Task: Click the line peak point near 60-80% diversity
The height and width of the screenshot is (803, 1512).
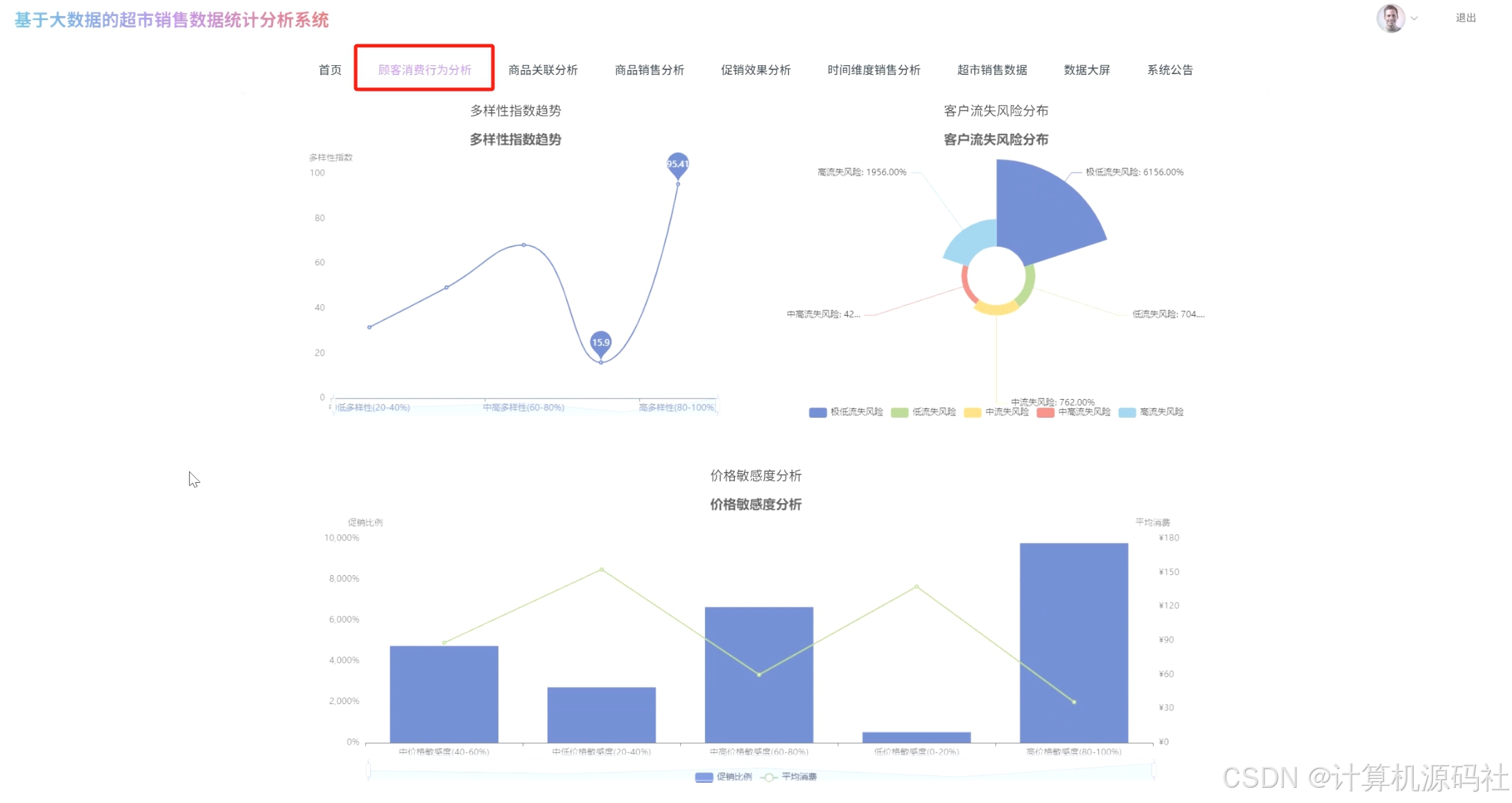Action: [x=523, y=245]
